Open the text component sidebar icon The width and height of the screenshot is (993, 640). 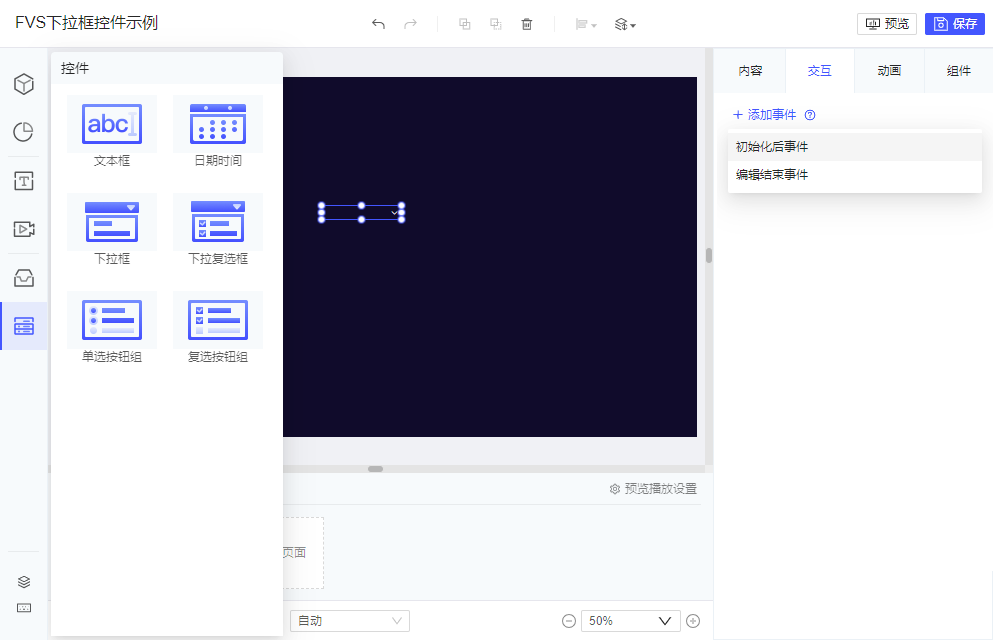(23, 181)
